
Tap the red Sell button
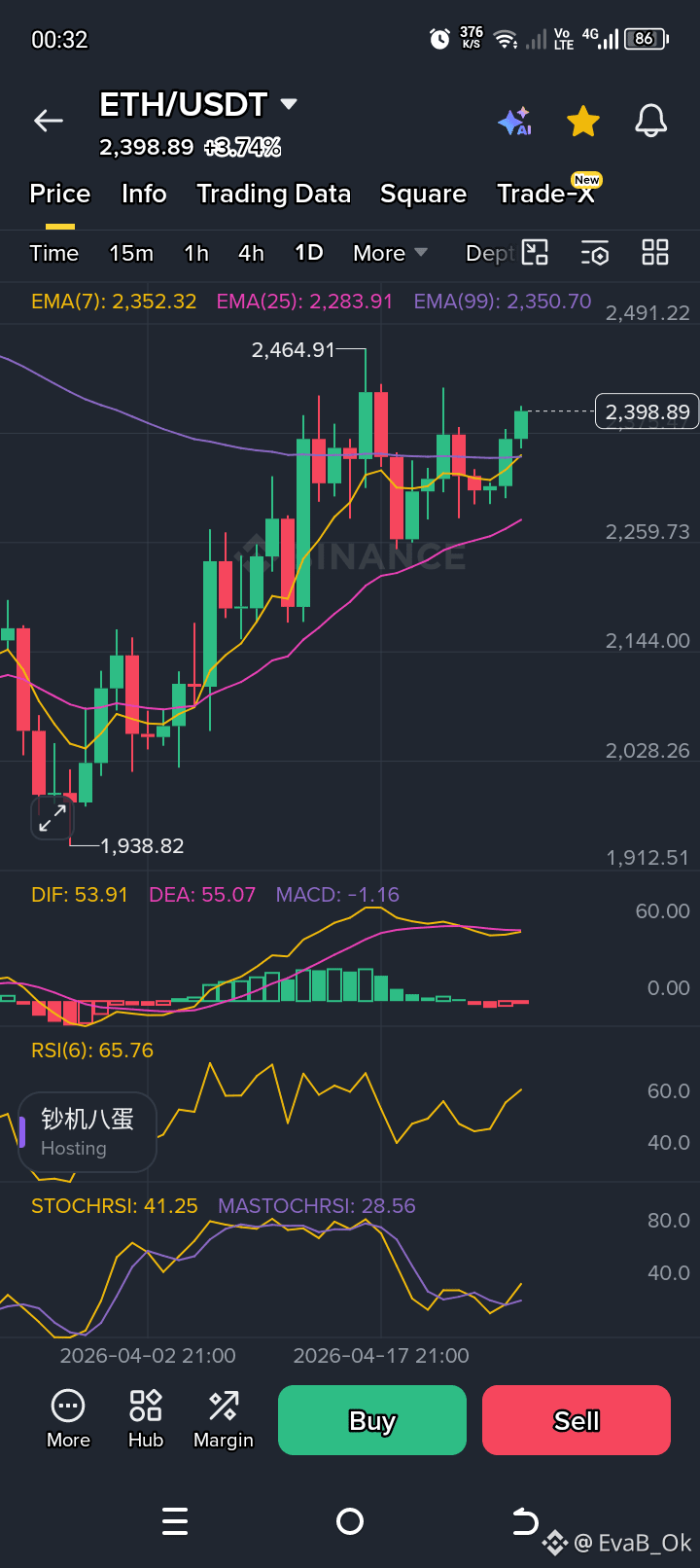[x=577, y=1420]
